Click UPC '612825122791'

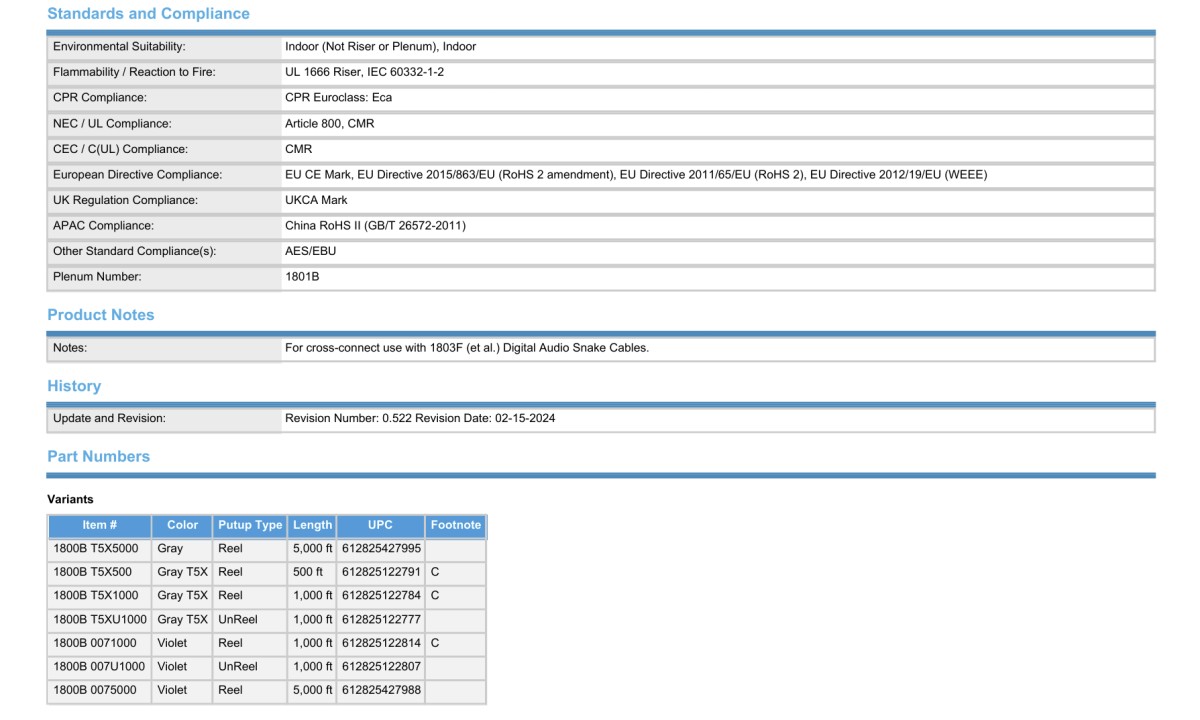tap(381, 572)
